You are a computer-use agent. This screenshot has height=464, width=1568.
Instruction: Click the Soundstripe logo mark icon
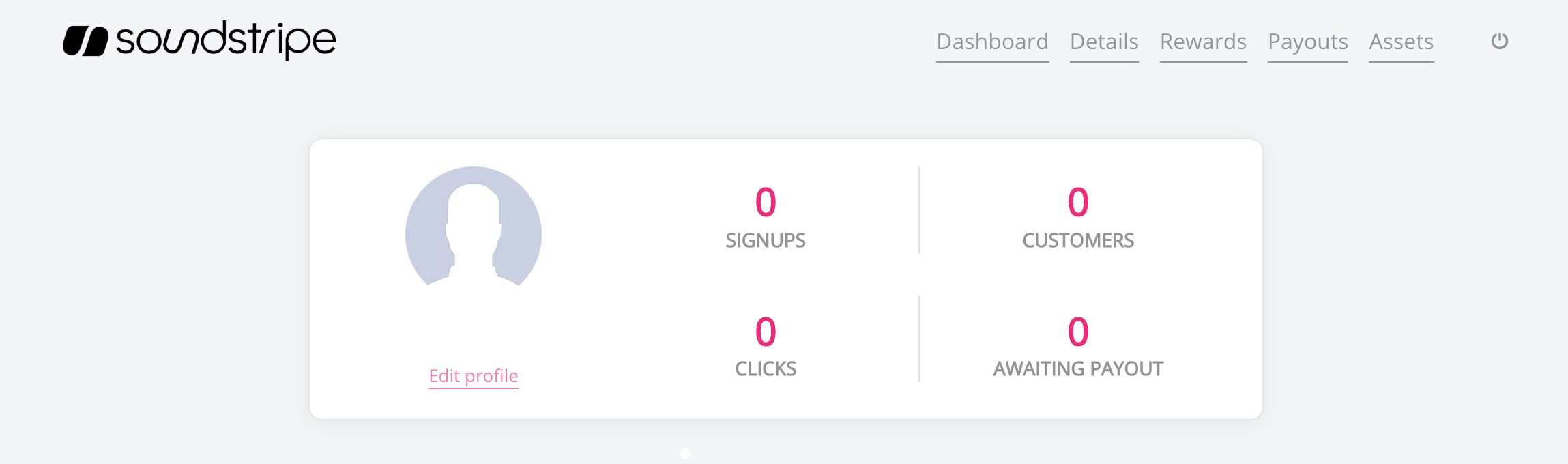(85, 41)
